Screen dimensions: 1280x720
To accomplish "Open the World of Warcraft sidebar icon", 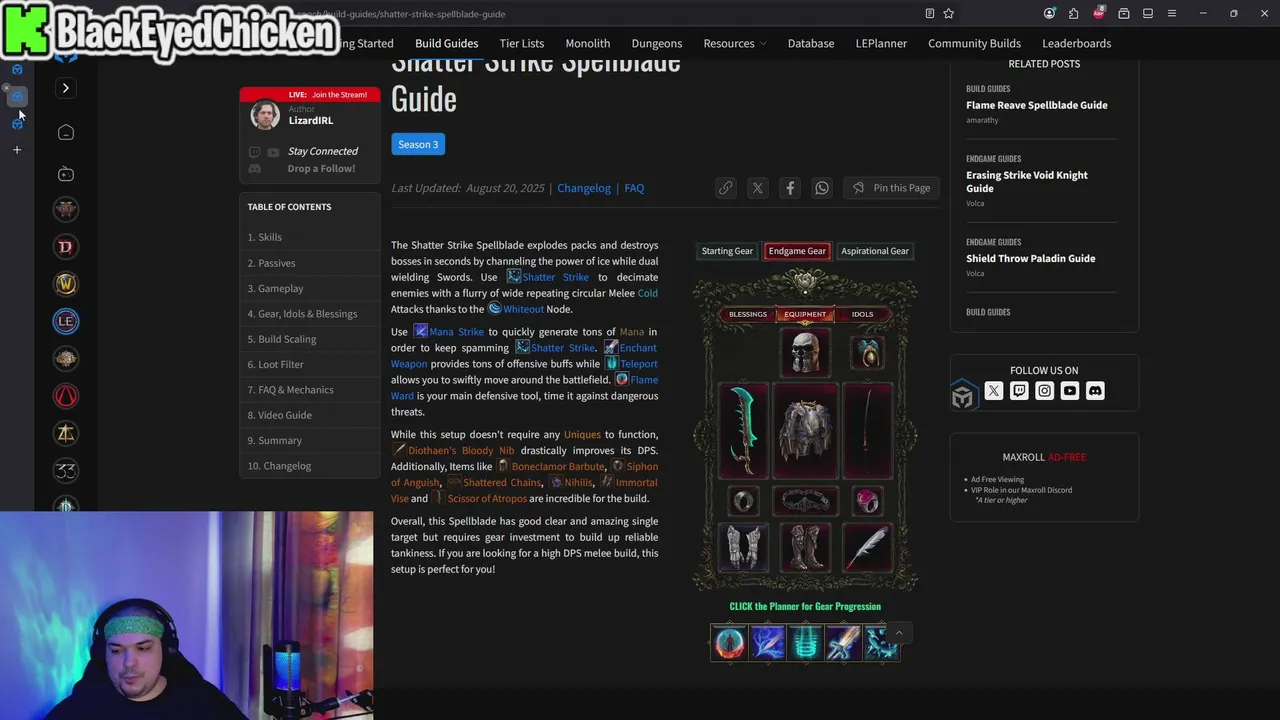I will click(x=66, y=284).
